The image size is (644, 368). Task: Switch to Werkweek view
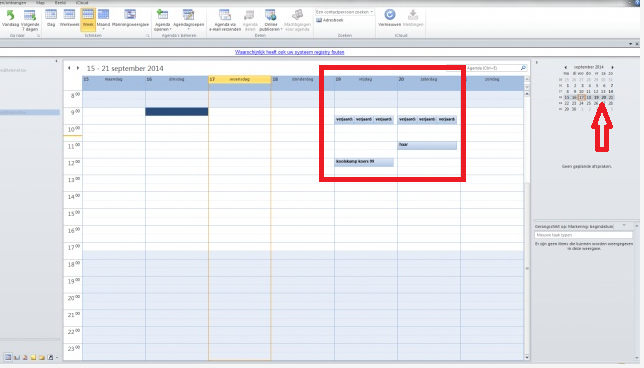point(69,18)
